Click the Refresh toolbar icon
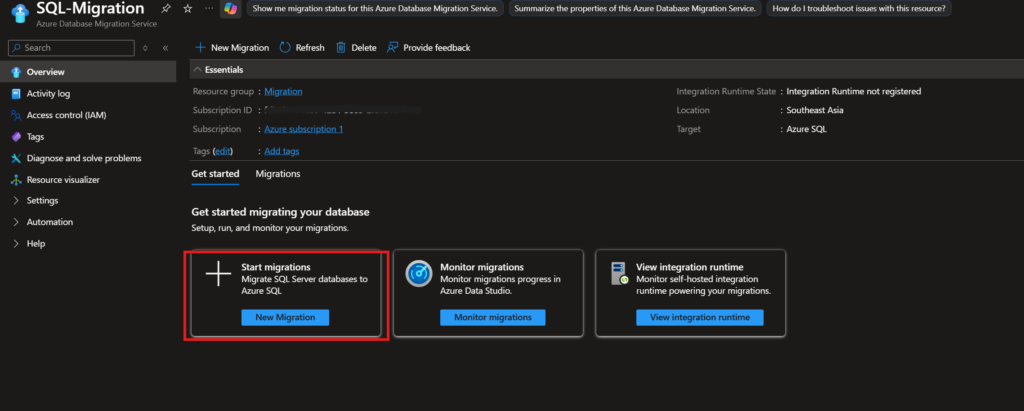 285,47
